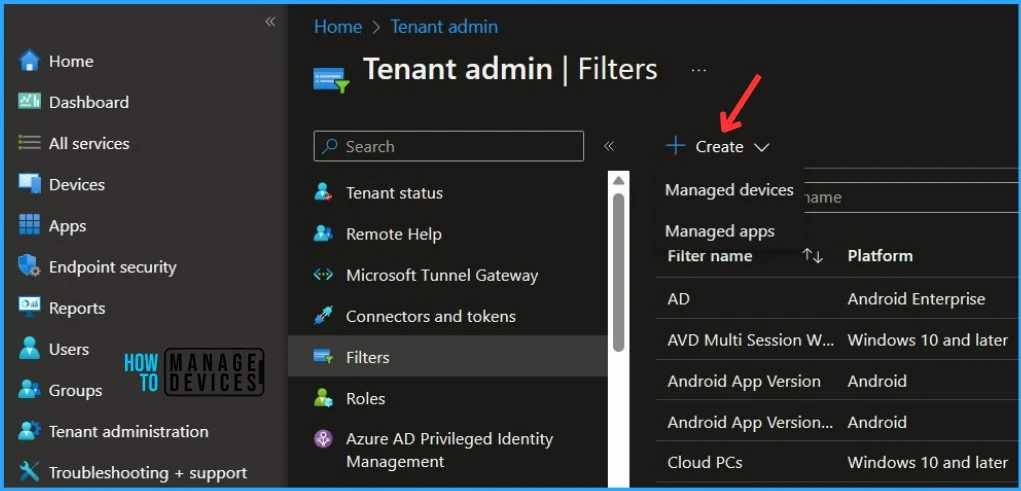Open Troubleshooting + support in the sidebar
This screenshot has width=1021, height=491.
pyautogui.click(x=148, y=473)
